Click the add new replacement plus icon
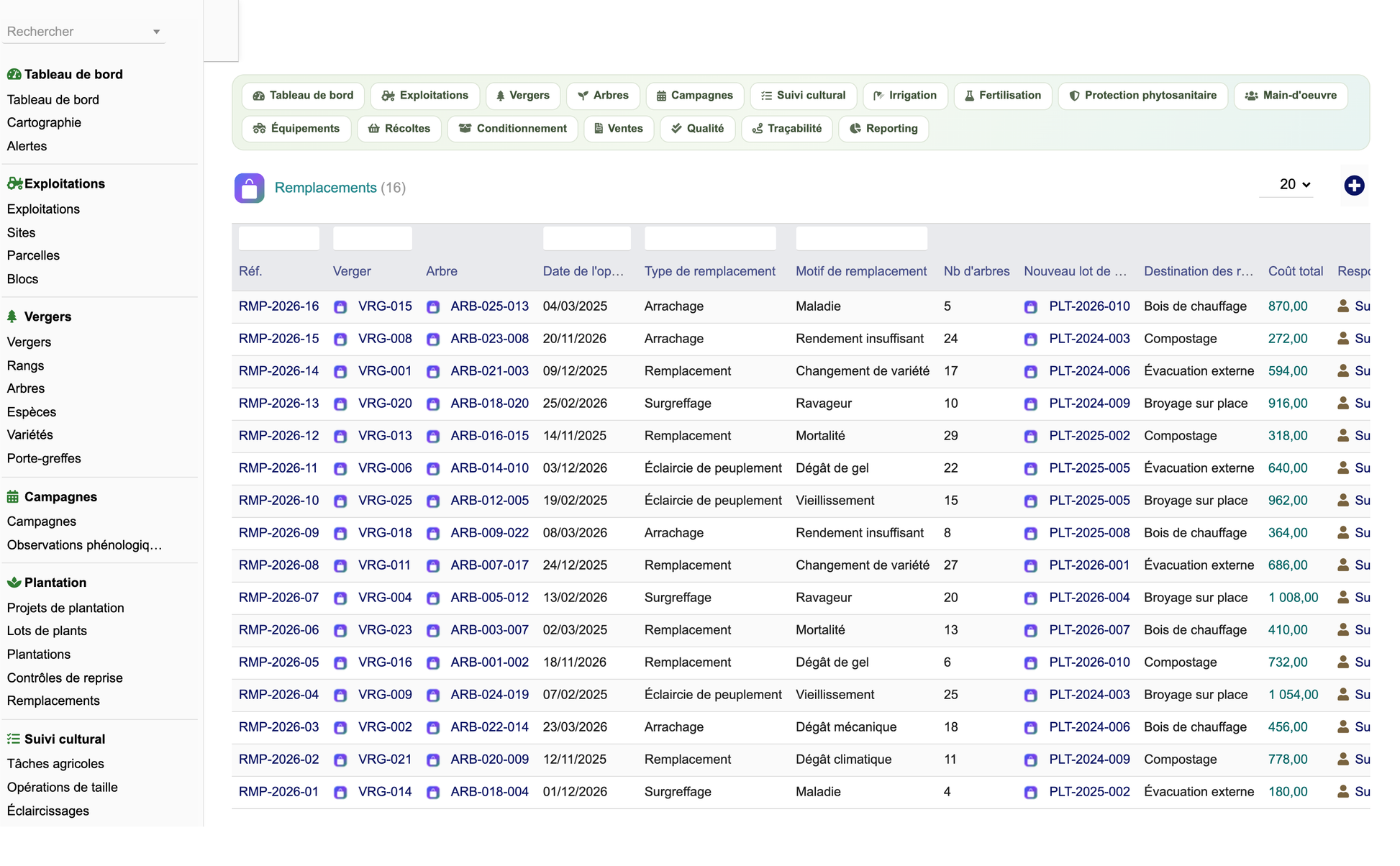The image size is (1400, 866). 1354,186
